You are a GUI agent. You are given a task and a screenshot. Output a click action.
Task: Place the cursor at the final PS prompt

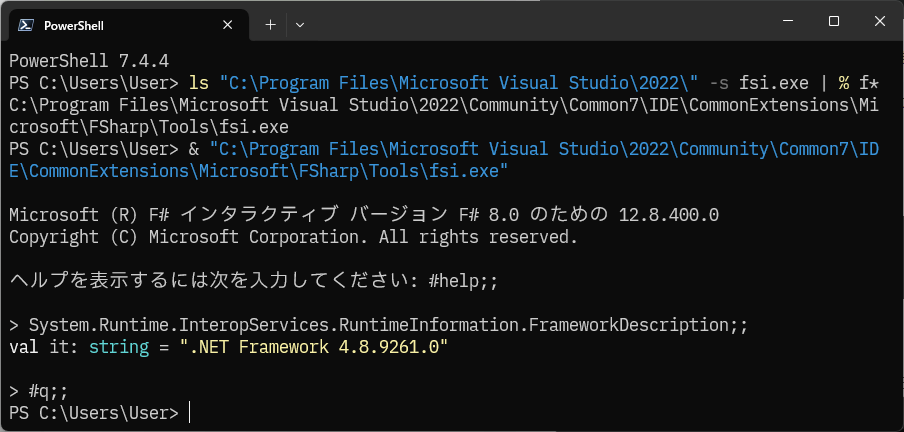[x=189, y=414]
